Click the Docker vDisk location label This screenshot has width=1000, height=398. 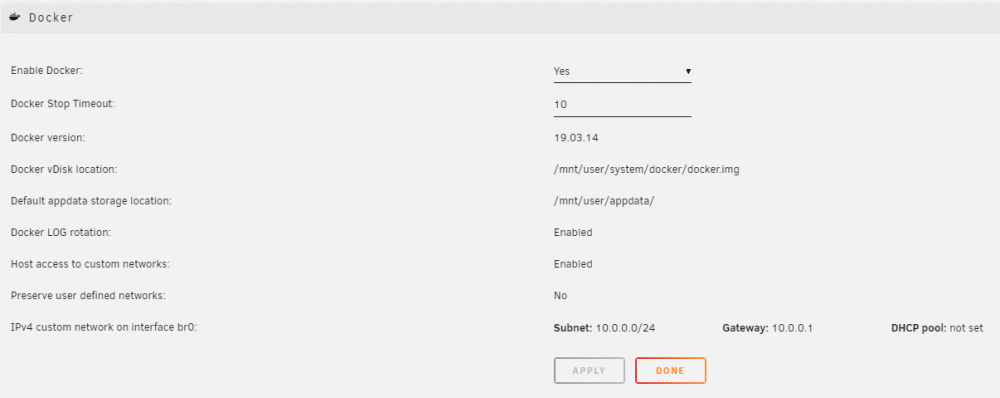point(63,170)
